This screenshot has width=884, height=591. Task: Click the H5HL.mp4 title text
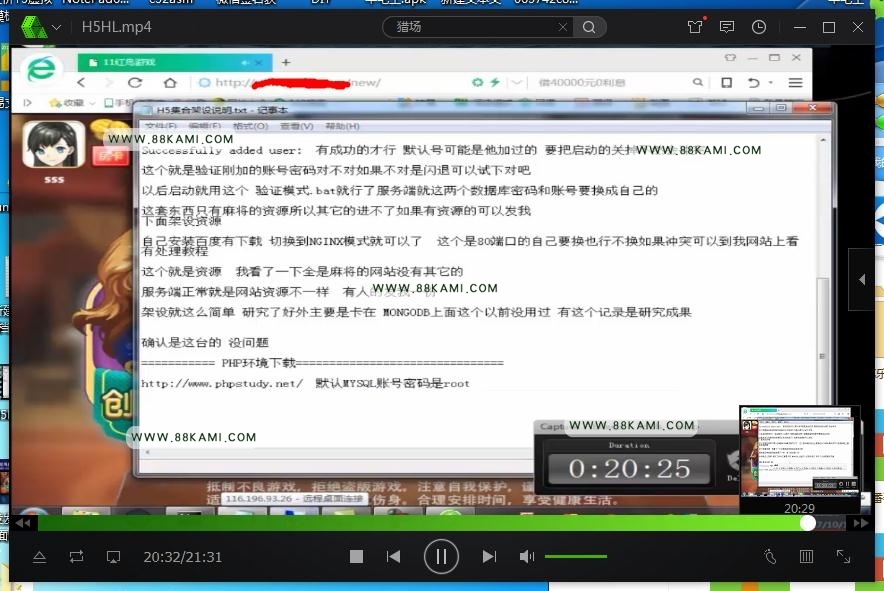117,27
